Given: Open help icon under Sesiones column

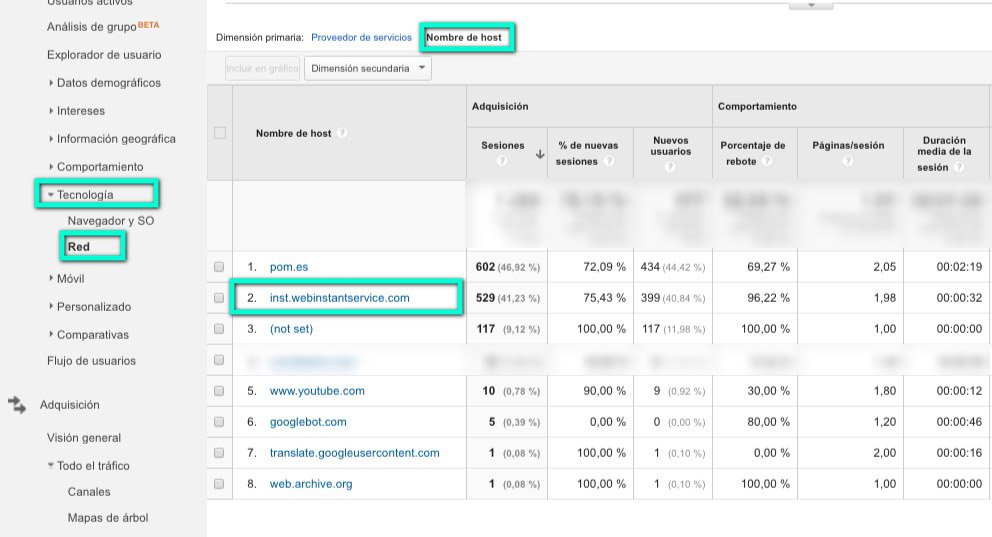Looking at the screenshot, I should [x=502, y=161].
